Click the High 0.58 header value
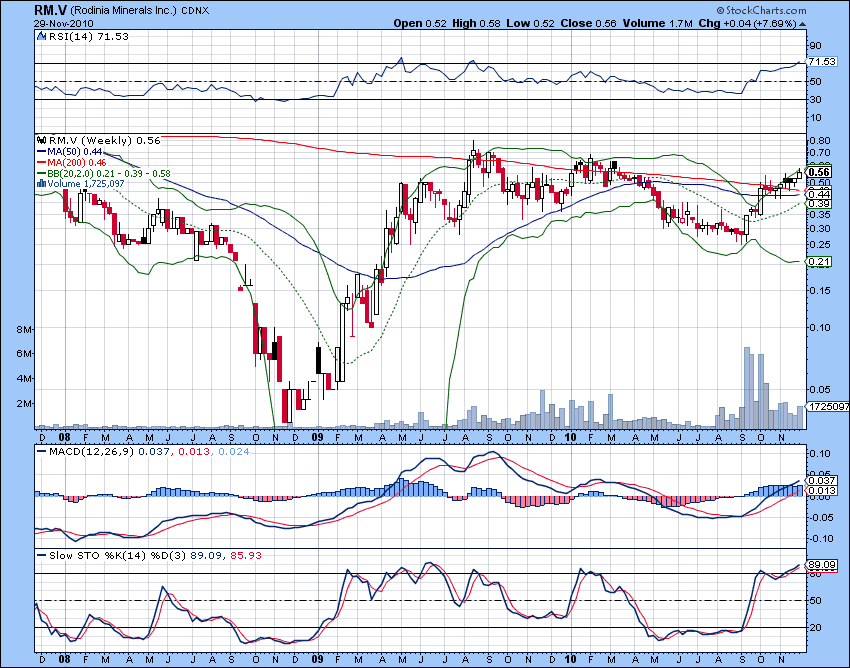 [x=476, y=23]
